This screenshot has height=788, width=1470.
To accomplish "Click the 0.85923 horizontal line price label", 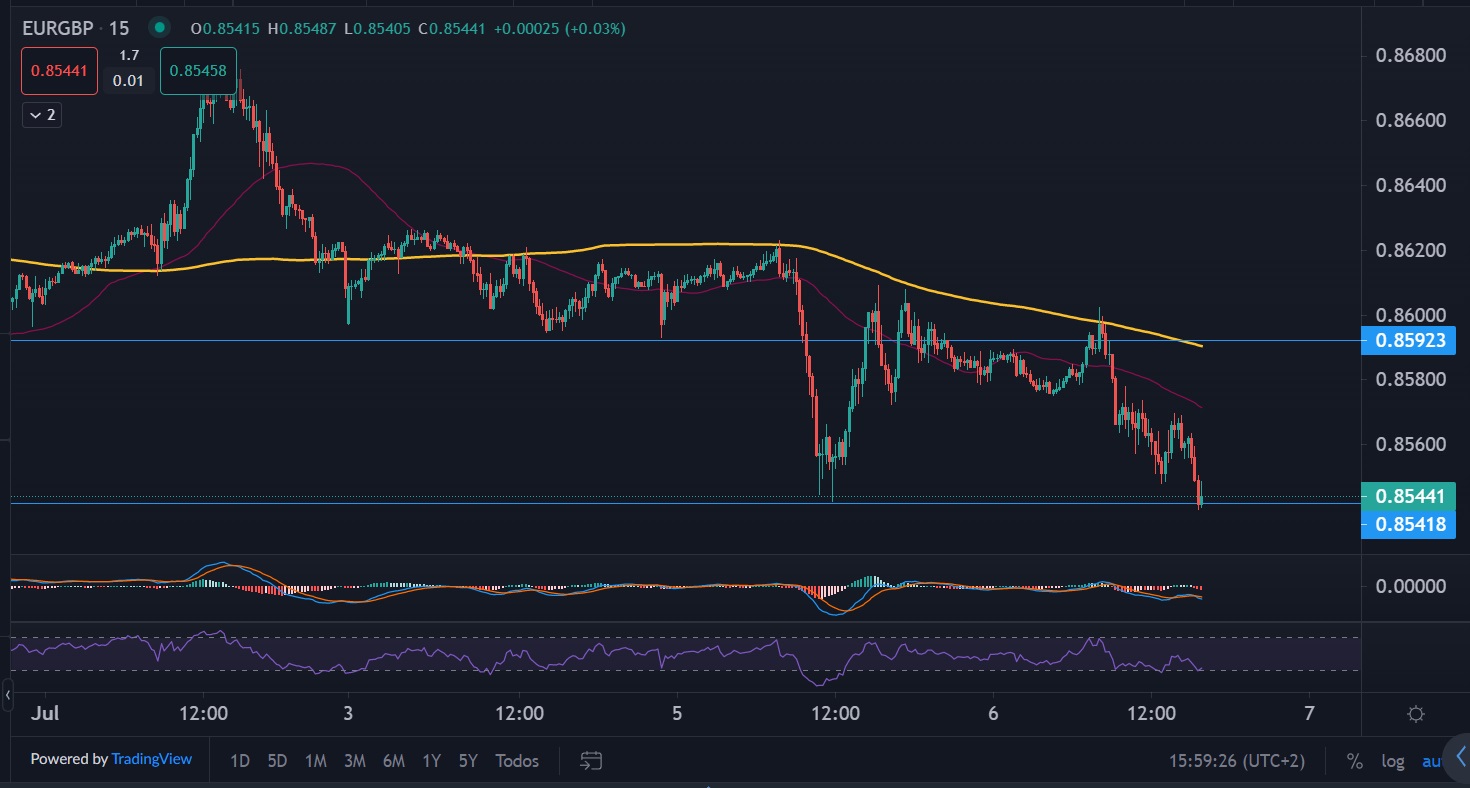I will (x=1409, y=341).
